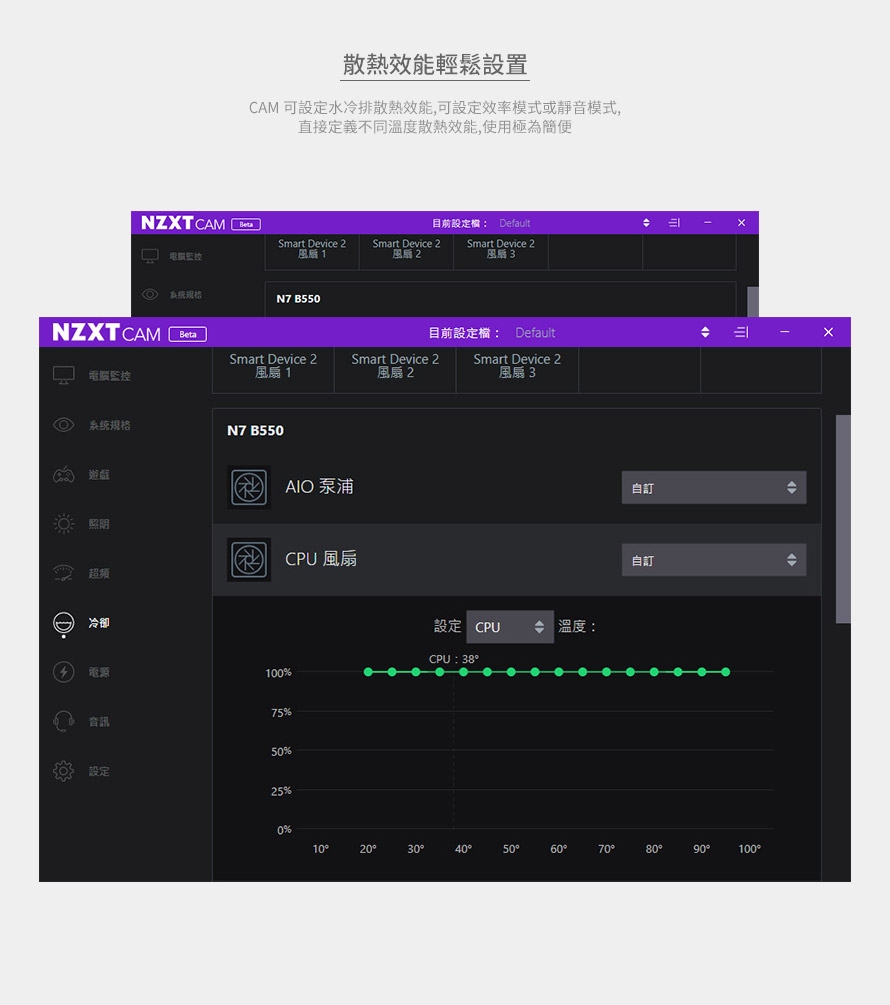Click the profile list icon in front window title bar
Image resolution: width=890 pixels, height=1005 pixels.
(x=741, y=332)
